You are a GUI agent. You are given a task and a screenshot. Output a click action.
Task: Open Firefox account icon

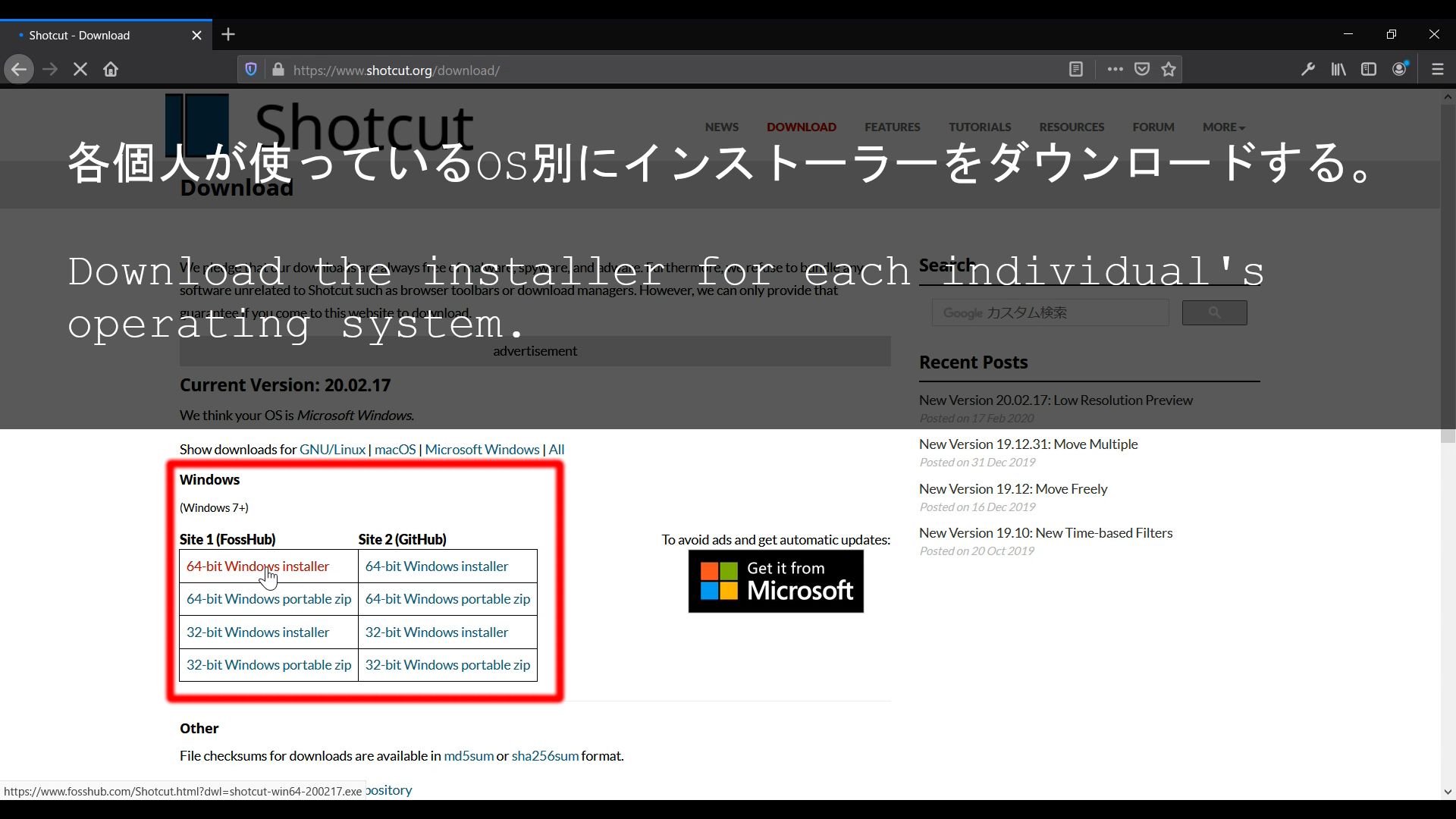click(x=1400, y=69)
